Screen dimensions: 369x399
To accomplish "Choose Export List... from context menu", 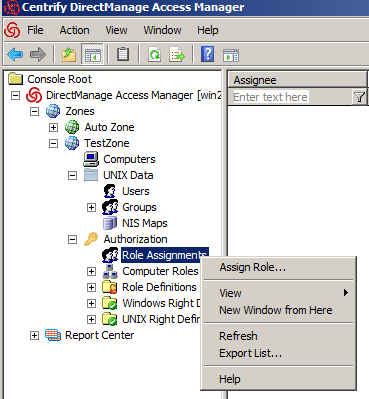I will (x=278, y=353).
